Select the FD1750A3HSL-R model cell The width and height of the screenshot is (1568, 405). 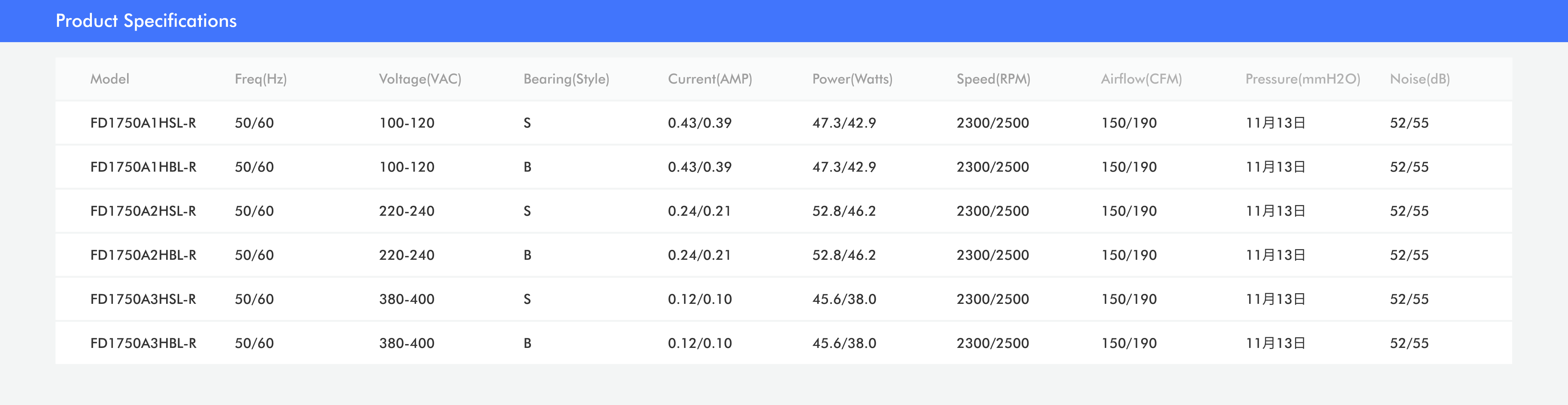tap(143, 299)
